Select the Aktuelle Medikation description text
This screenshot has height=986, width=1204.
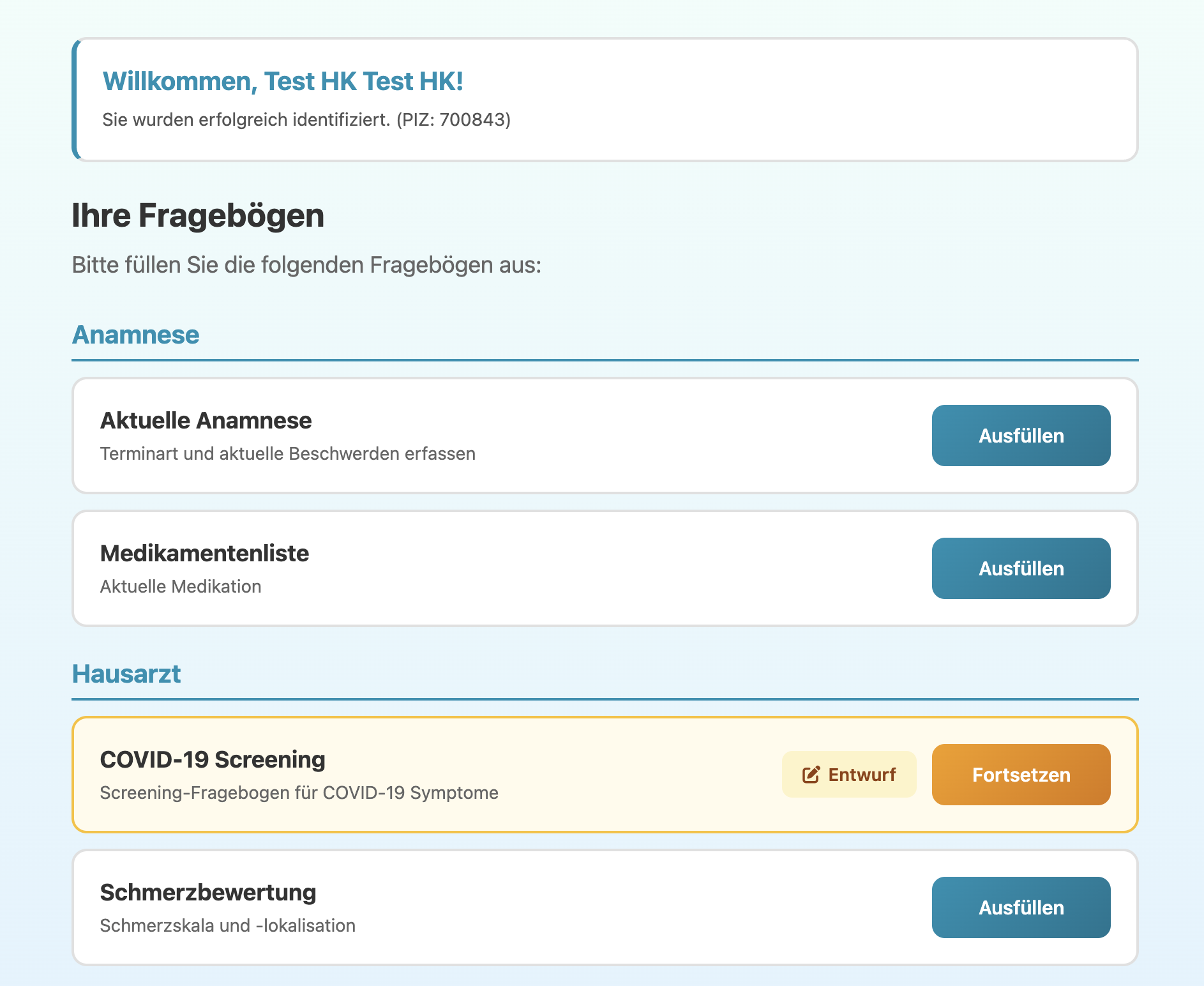pos(181,586)
